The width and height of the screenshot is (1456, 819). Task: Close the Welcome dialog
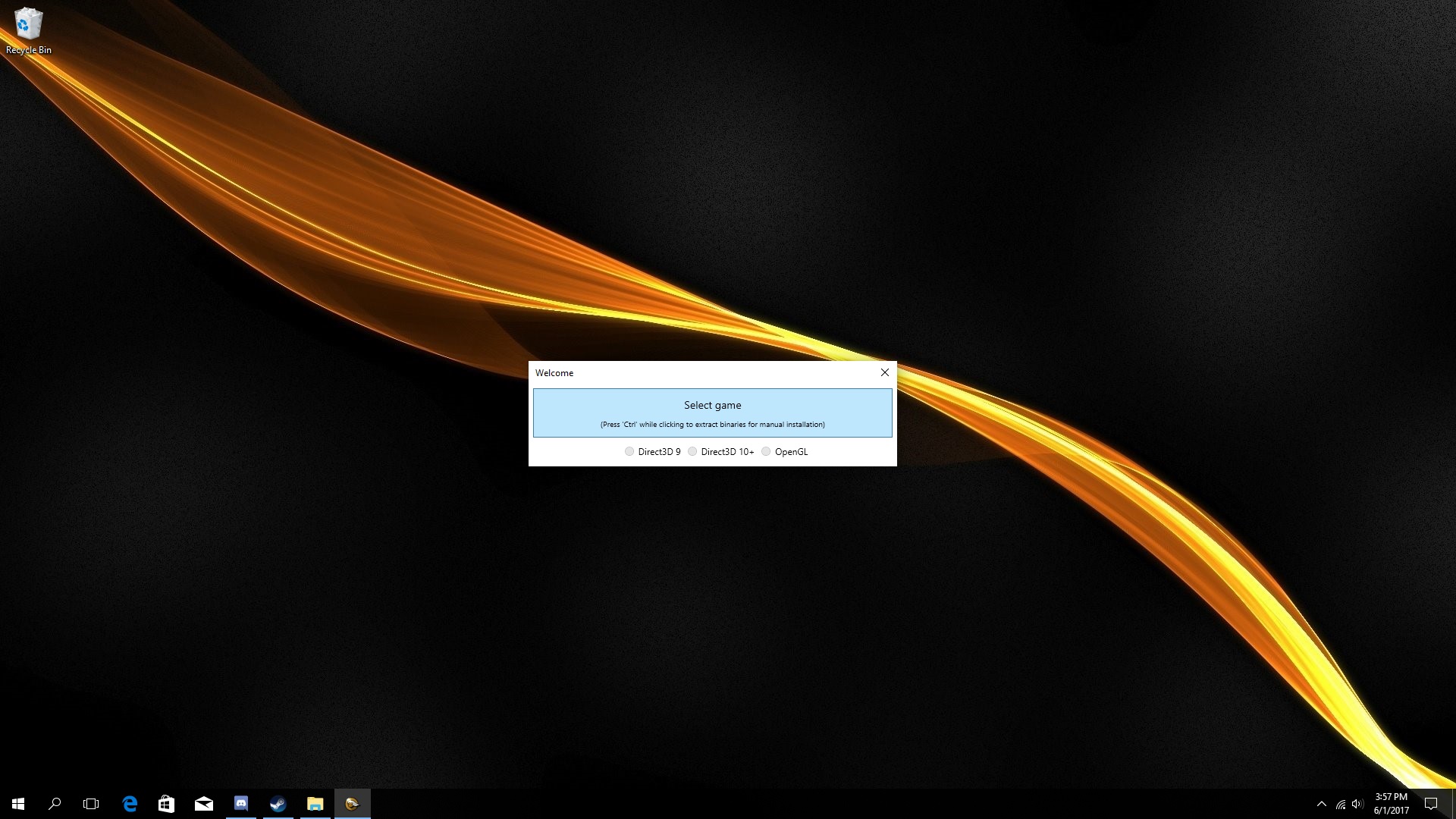884,372
